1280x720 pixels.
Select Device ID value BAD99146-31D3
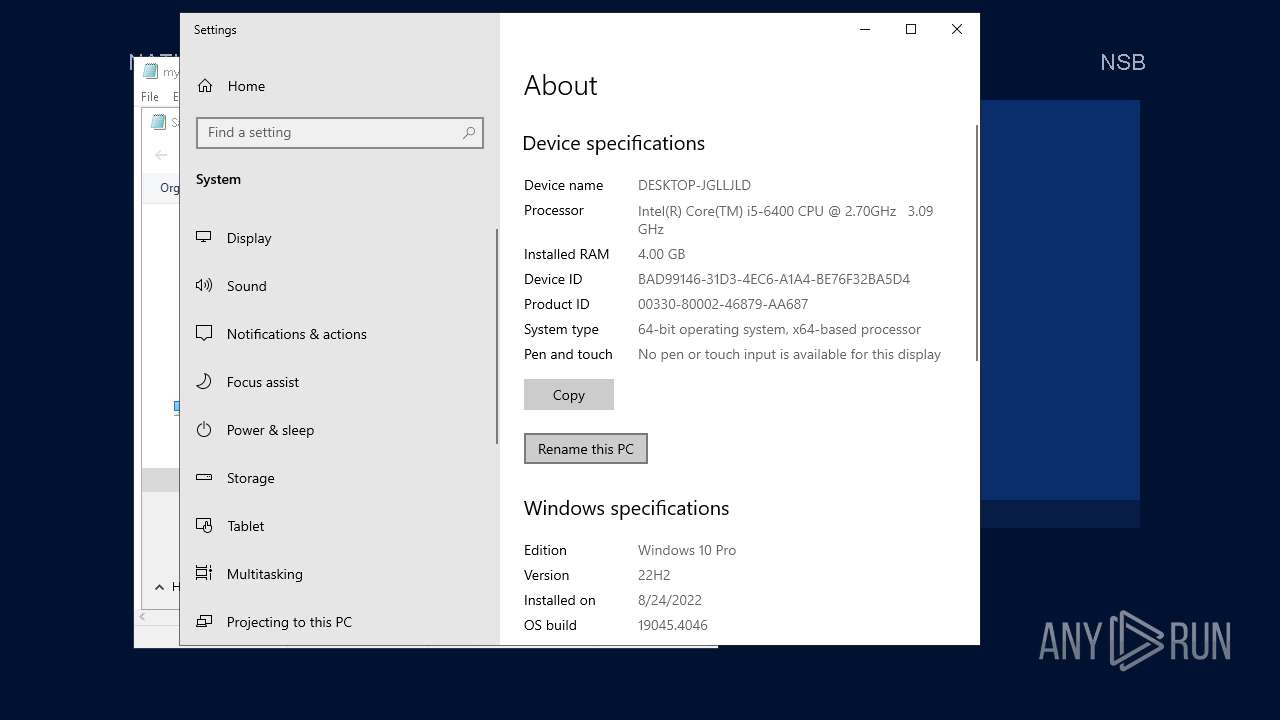click(774, 279)
